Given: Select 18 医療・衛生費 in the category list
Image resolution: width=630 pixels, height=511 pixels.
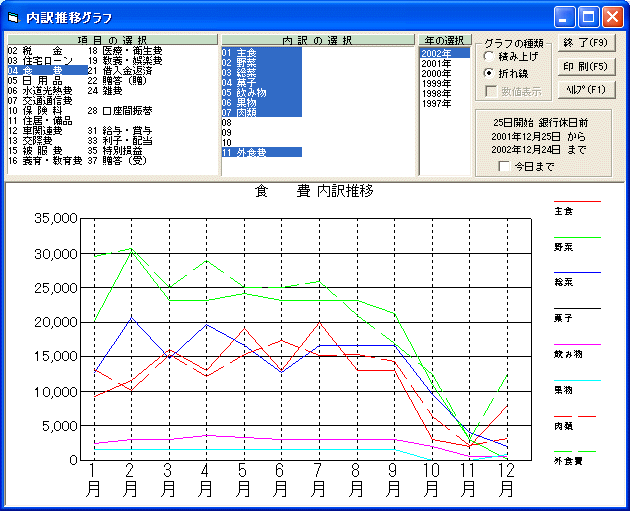Looking at the screenshot, I should click(x=125, y=50).
